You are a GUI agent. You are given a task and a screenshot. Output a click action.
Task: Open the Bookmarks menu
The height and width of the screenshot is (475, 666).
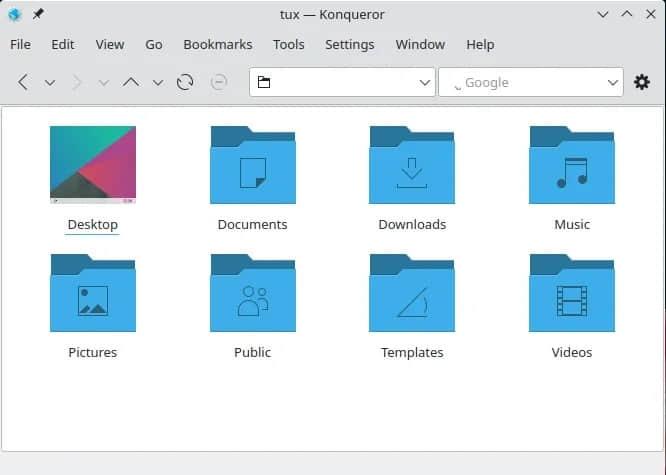pos(217,44)
